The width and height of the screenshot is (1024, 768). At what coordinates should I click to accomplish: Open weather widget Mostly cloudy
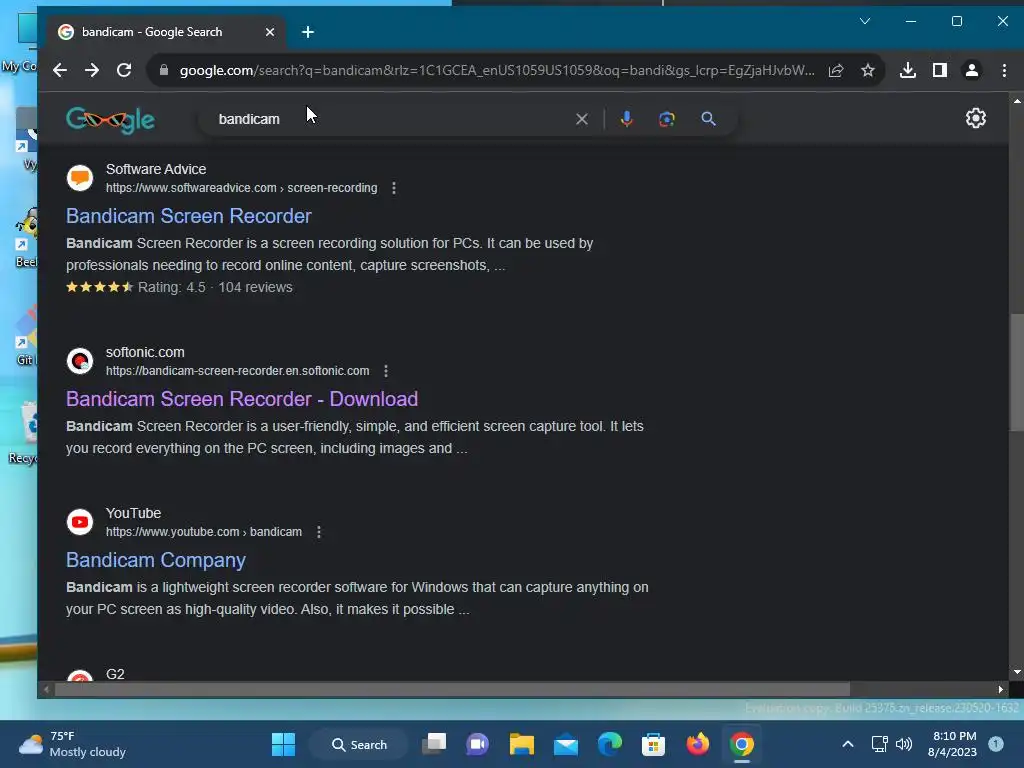[72, 744]
